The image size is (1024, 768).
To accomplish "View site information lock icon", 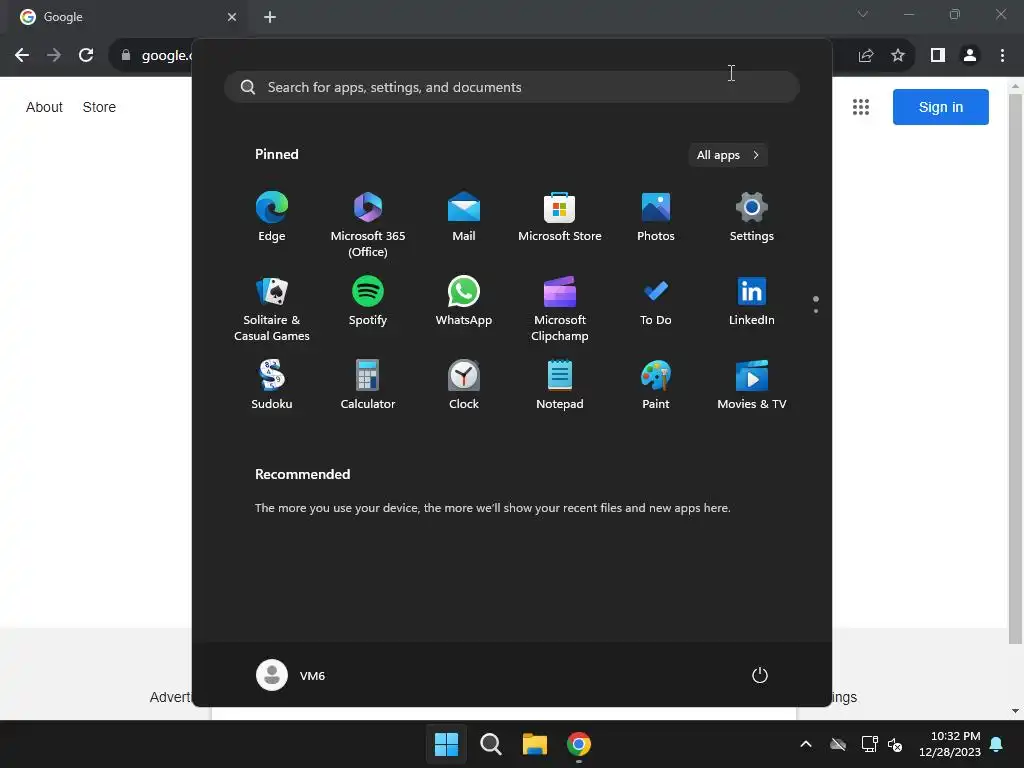I will pyautogui.click(x=126, y=56).
